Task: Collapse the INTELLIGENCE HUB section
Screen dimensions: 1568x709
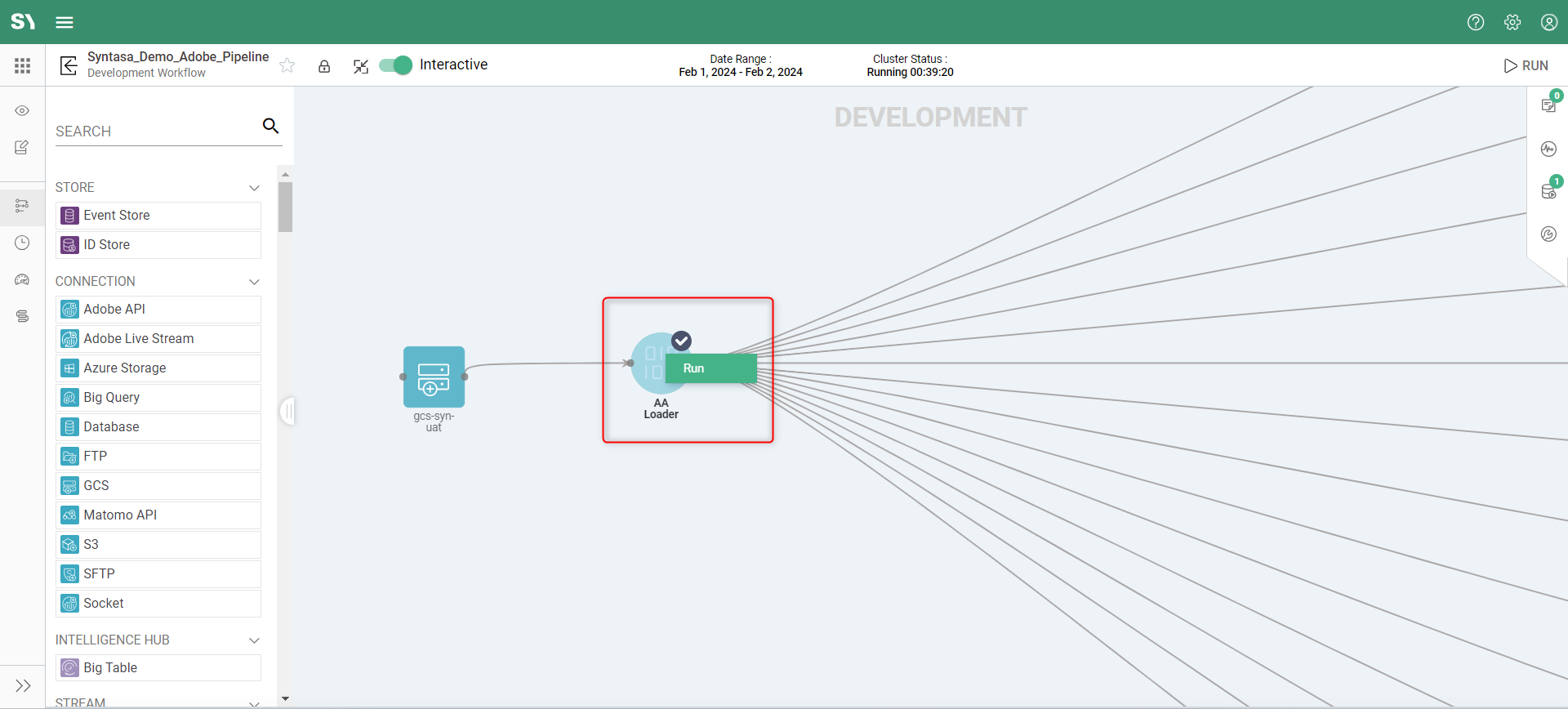Action: 254,640
